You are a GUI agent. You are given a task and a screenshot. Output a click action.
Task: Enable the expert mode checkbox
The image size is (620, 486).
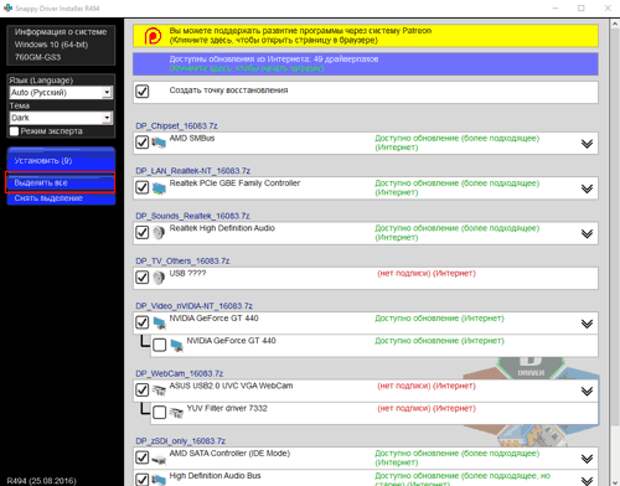pos(14,131)
